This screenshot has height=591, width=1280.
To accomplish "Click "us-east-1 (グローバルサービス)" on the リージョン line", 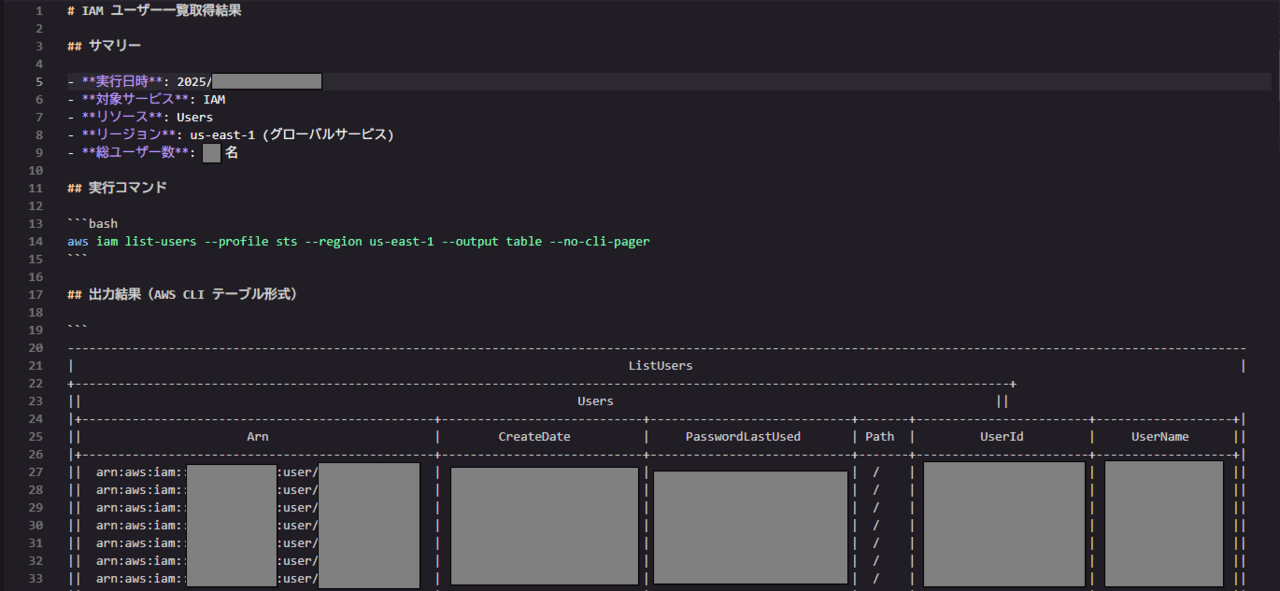I will click(x=292, y=135).
